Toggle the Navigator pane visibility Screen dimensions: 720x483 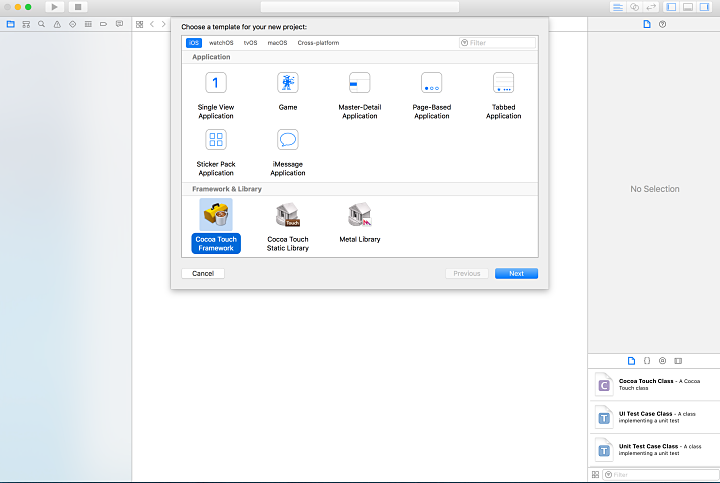click(671, 7)
